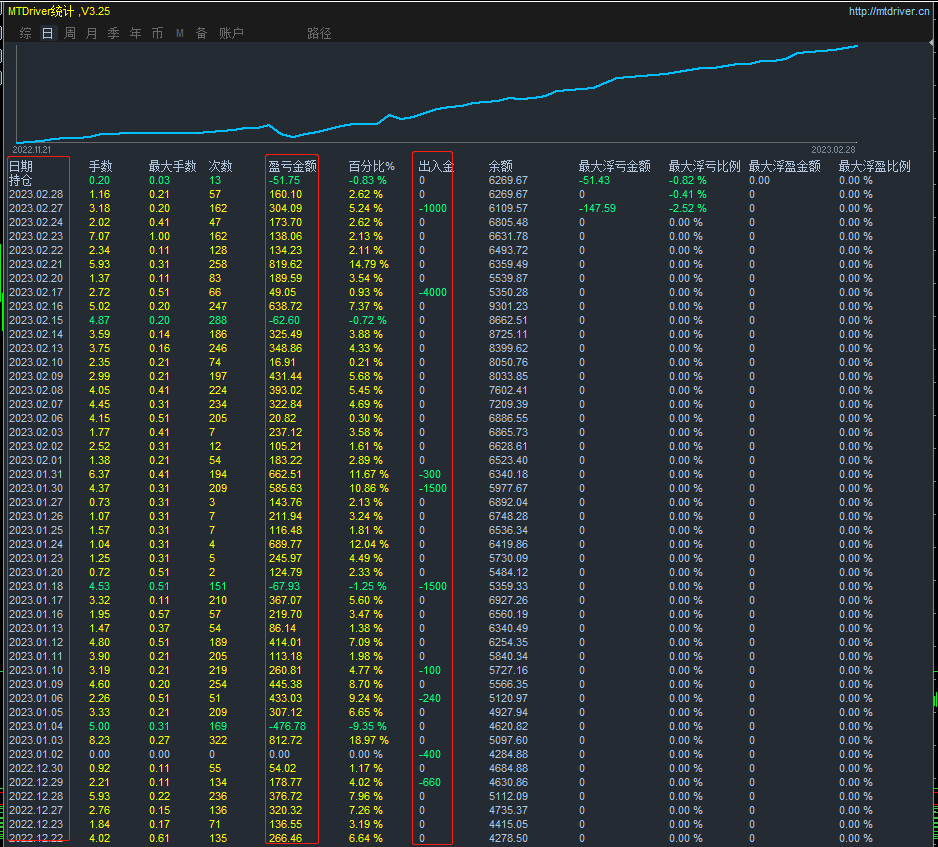Open the 备 tab
938x847 pixels.
pos(201,33)
